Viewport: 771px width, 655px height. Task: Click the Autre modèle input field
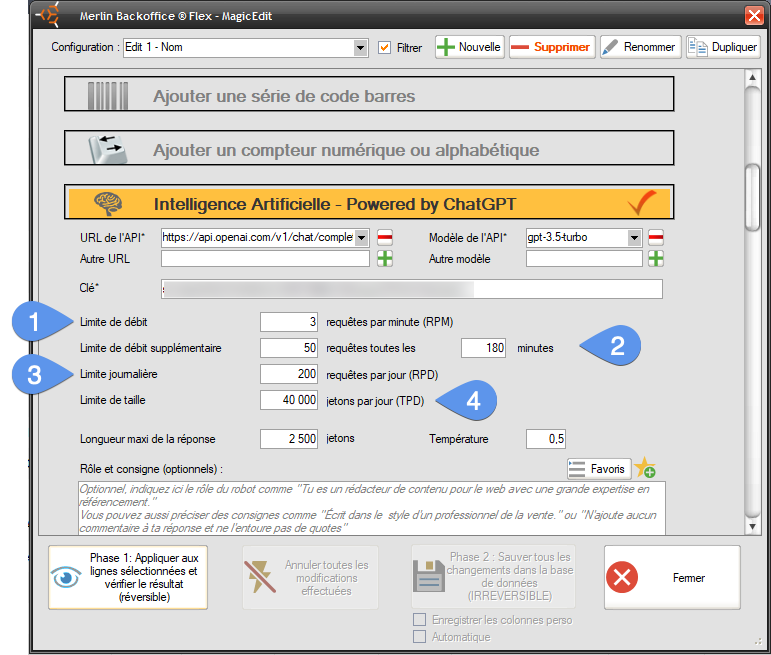(x=584, y=259)
